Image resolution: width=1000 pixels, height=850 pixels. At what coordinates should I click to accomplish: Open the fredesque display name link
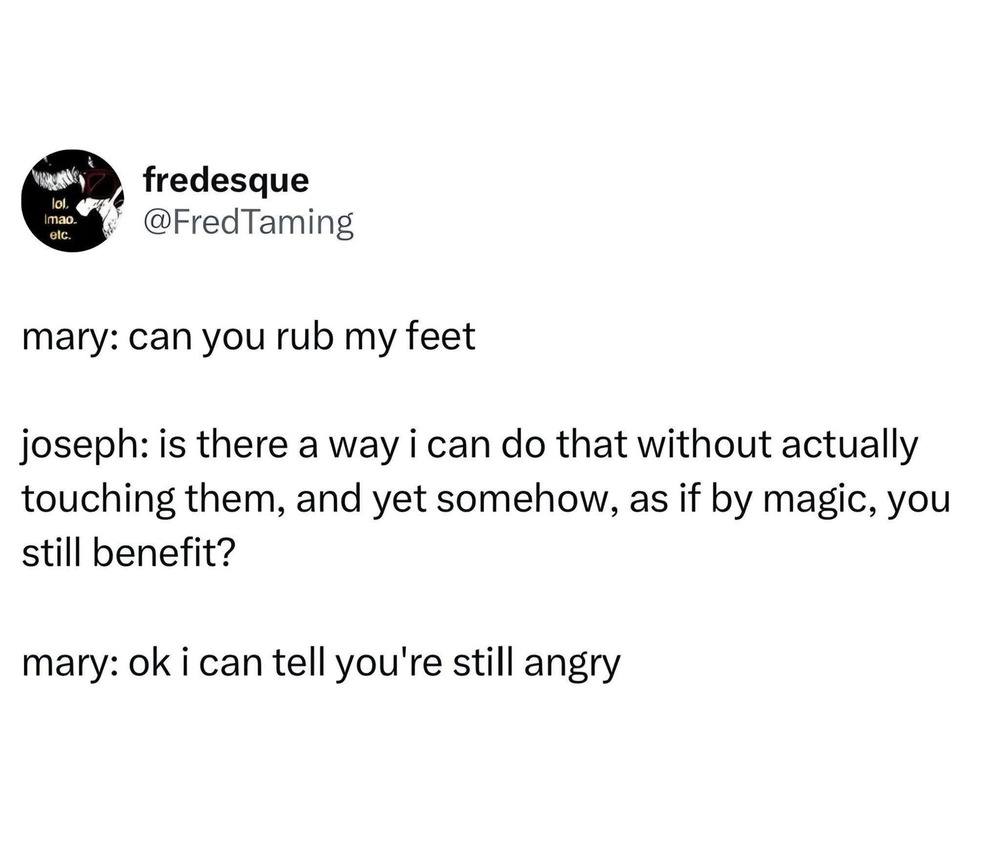(226, 180)
